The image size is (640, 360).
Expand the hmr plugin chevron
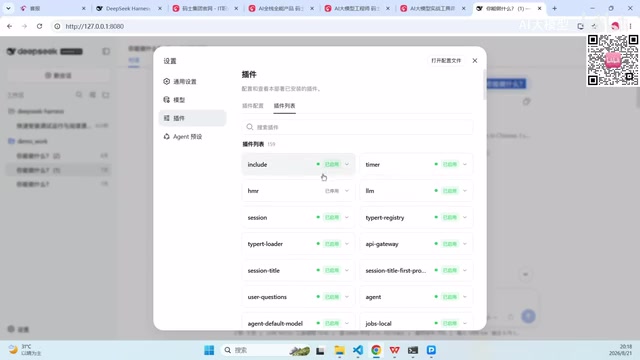click(347, 191)
